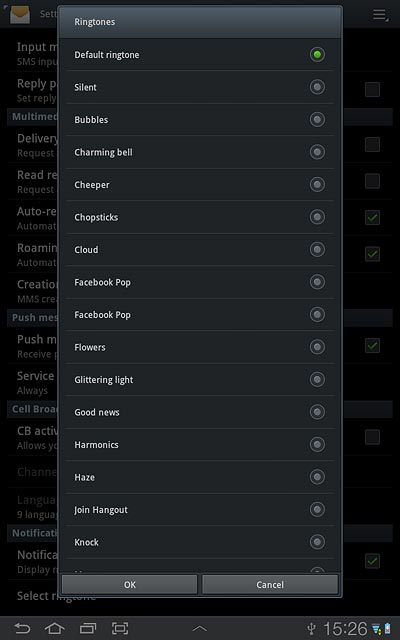Choose the Bubbles ringtone option
Viewport: 400px width, 640px height.
200,120
